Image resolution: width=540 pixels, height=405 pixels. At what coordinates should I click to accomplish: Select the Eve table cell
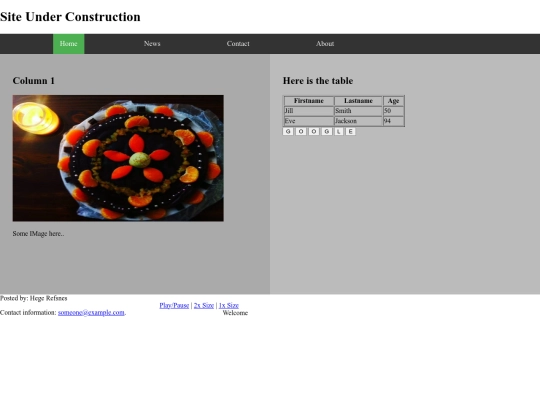309,121
